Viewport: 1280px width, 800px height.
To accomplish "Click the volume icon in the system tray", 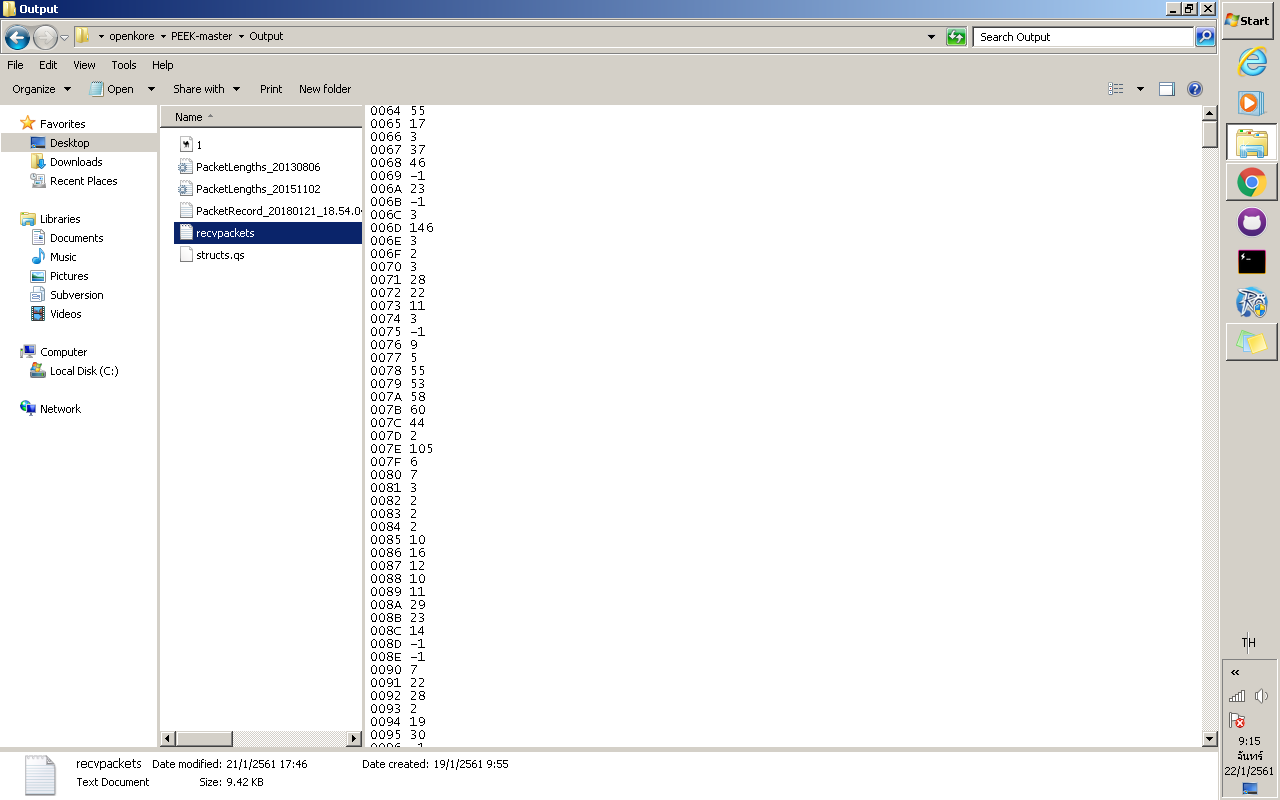I will [x=1259, y=697].
